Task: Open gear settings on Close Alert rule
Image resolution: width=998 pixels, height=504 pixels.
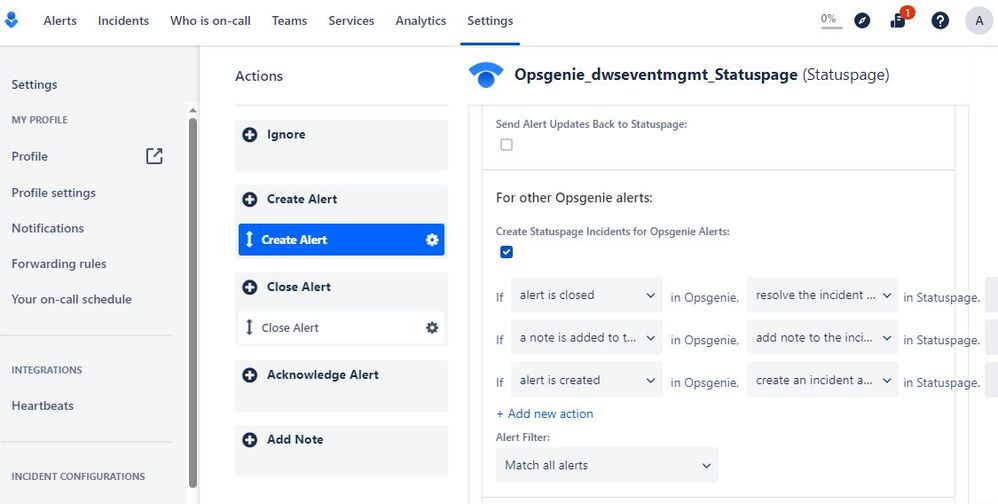Action: click(432, 328)
